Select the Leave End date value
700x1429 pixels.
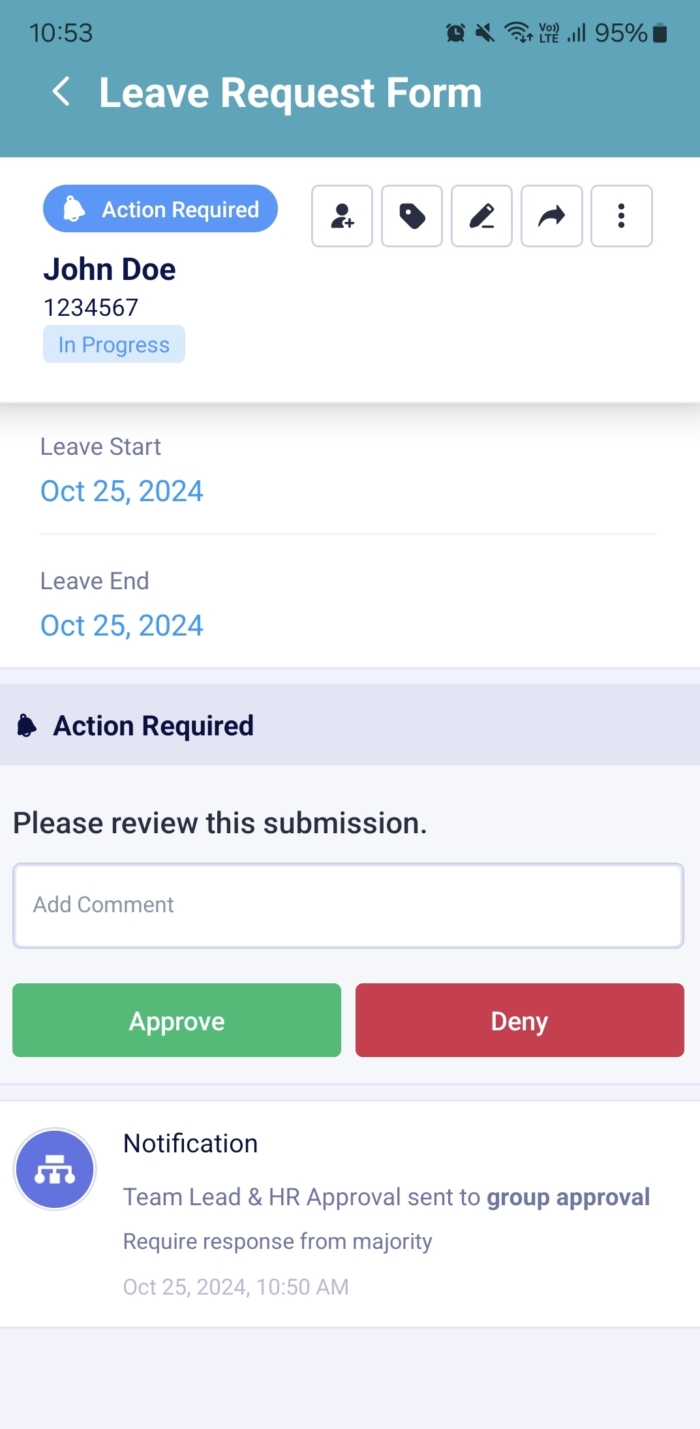tap(122, 626)
